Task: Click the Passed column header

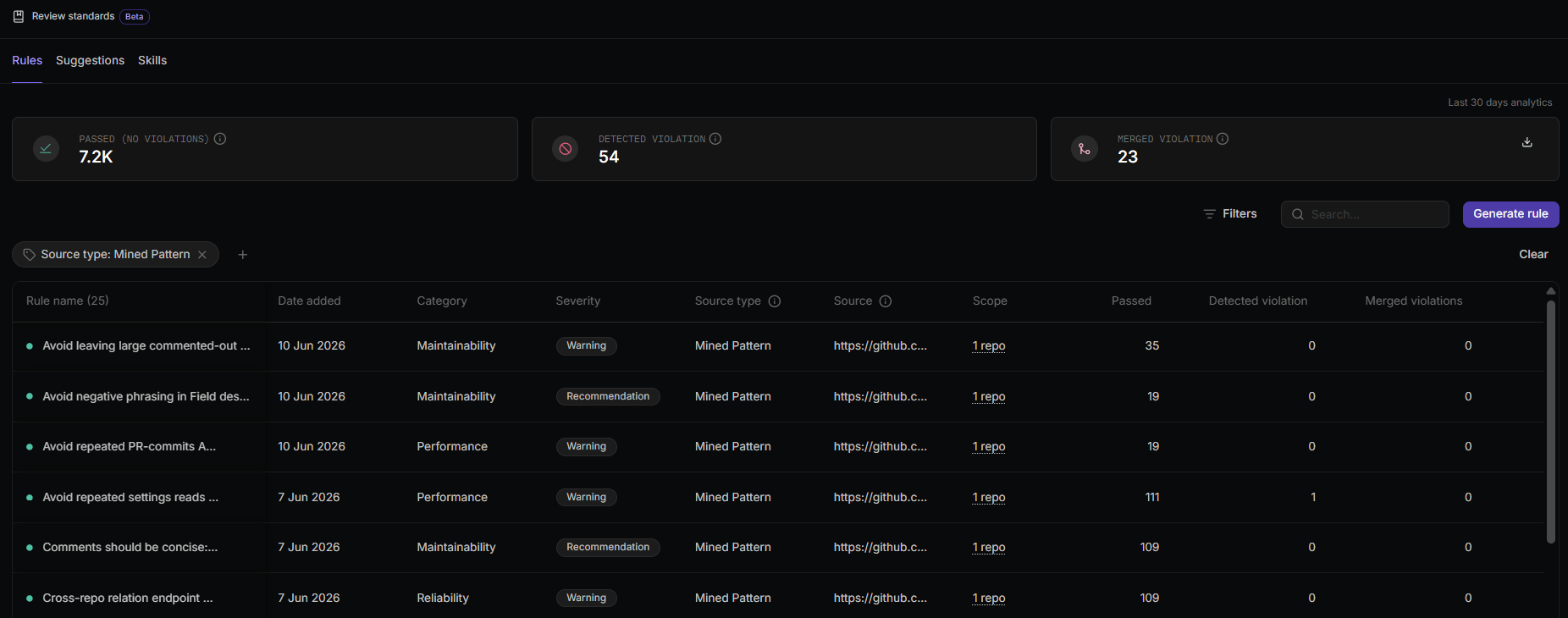Action: coord(1131,301)
